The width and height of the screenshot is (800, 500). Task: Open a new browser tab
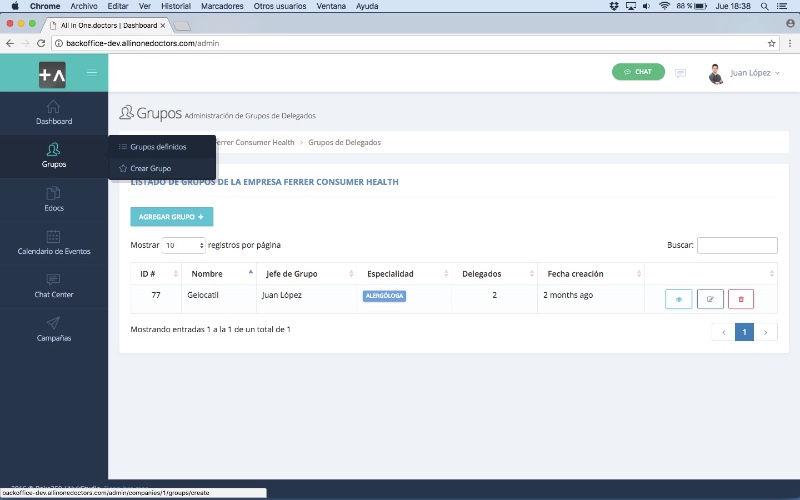coord(182,26)
